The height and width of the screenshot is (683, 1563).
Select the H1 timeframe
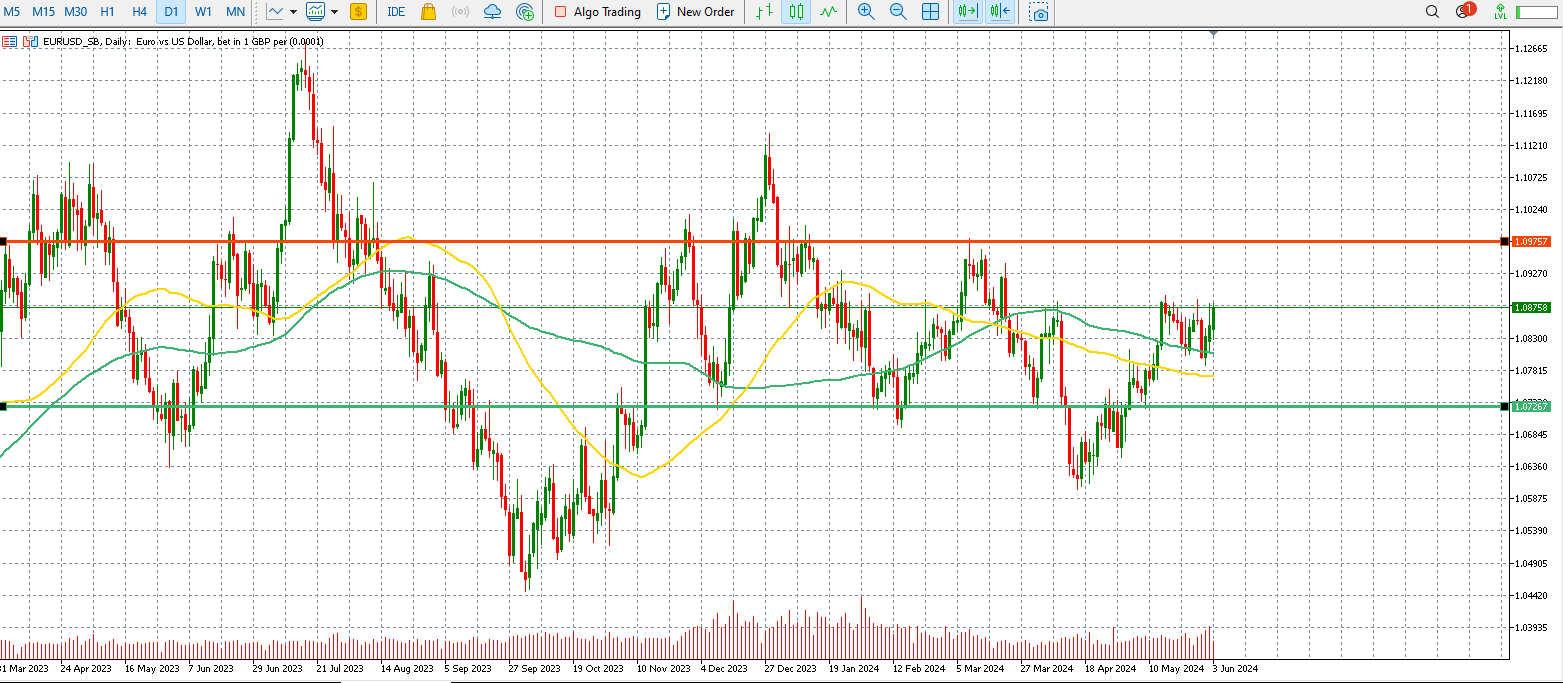(108, 12)
